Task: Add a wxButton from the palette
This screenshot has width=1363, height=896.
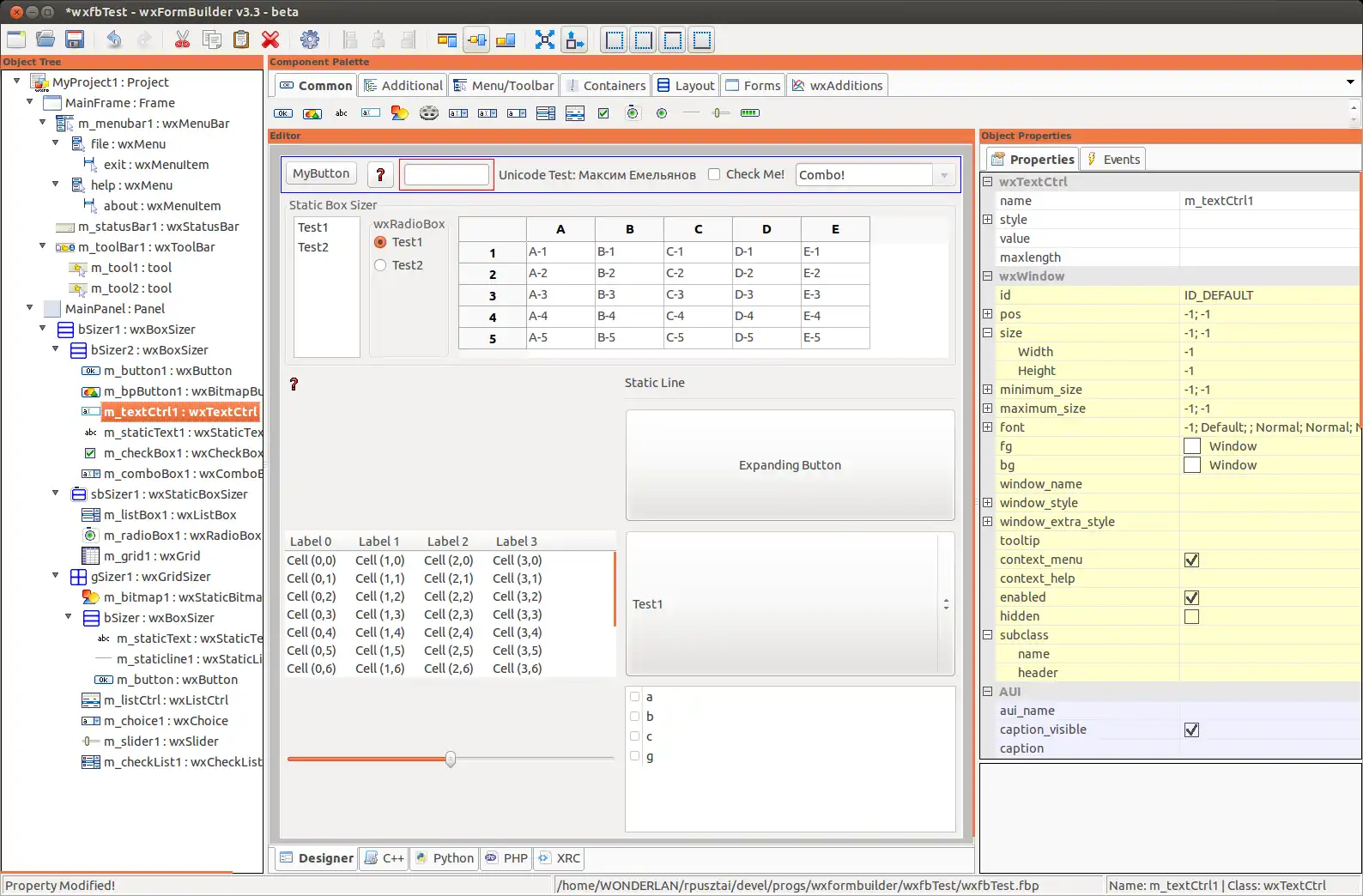Action: tap(283, 113)
